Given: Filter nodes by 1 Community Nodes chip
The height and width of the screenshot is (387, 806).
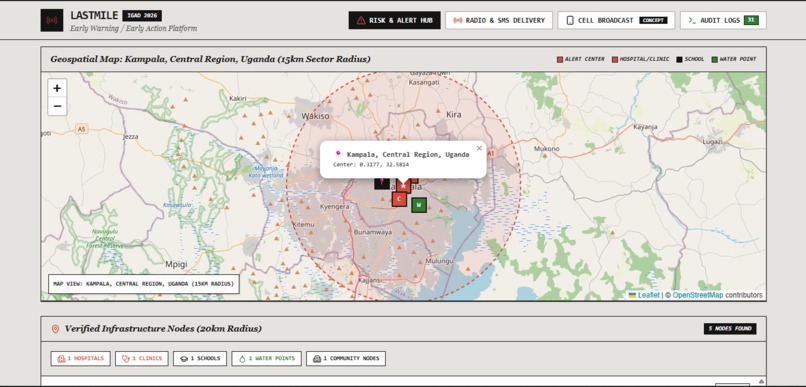Looking at the screenshot, I should click(x=346, y=358).
